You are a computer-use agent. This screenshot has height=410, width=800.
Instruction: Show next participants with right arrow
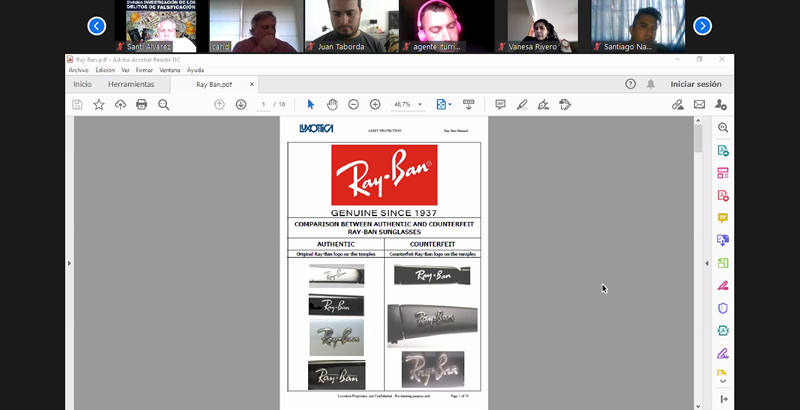coord(703,25)
